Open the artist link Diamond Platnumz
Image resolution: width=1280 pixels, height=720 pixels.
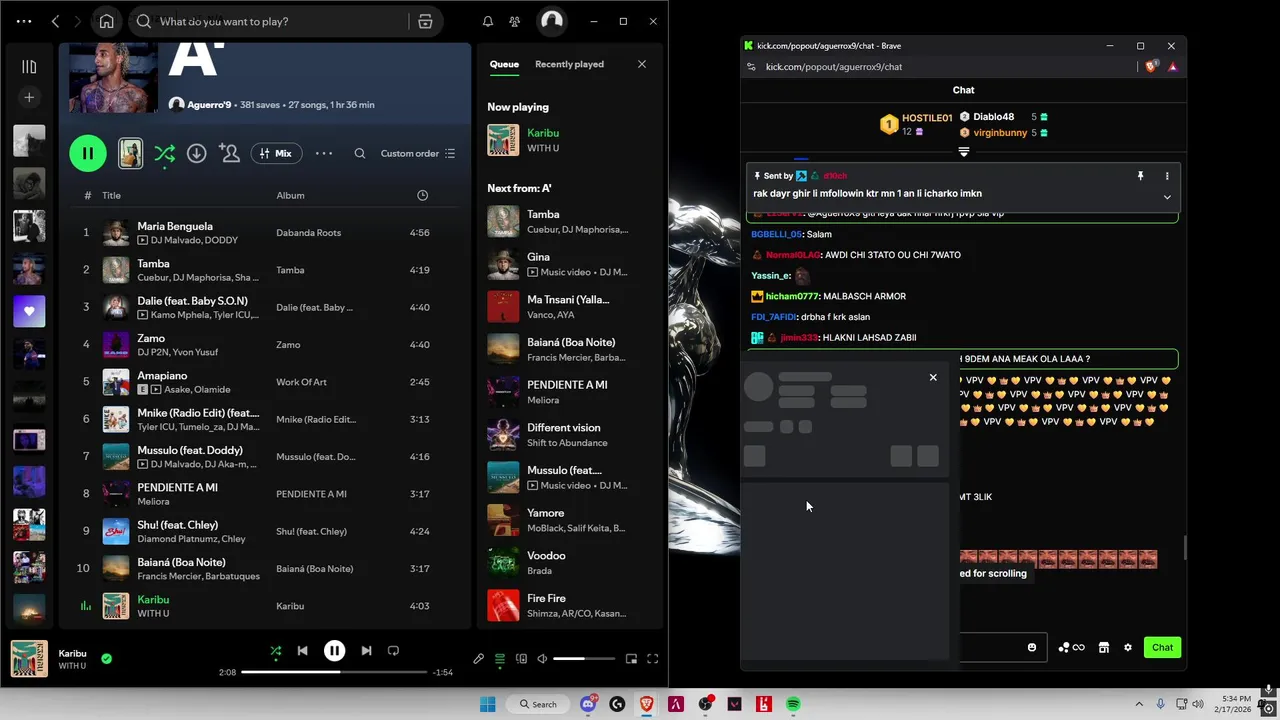(x=176, y=539)
